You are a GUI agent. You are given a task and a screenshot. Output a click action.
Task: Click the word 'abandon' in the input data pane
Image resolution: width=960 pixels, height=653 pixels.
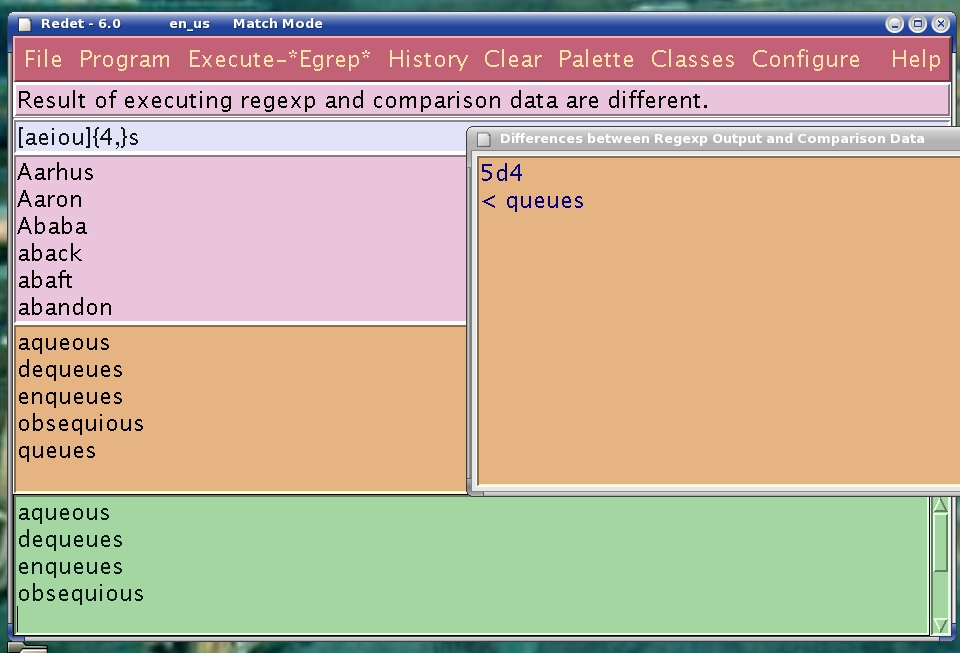[x=64, y=307]
